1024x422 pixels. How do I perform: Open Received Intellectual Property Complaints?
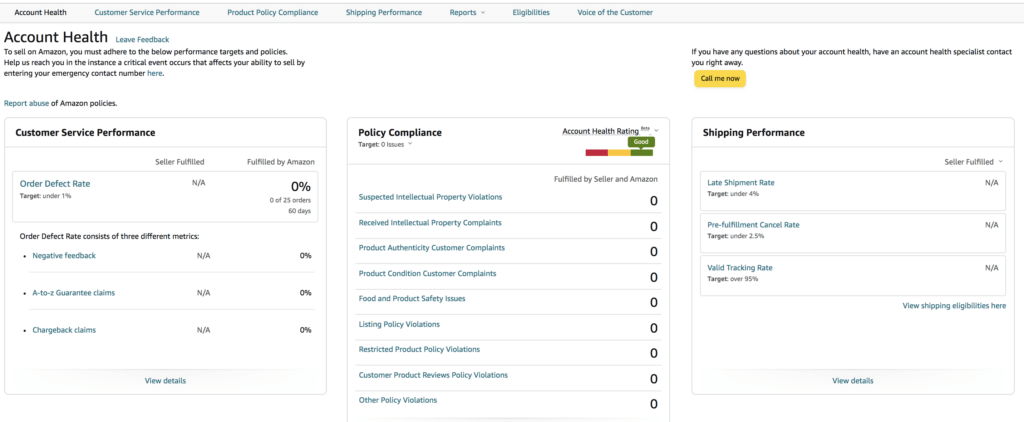(430, 222)
